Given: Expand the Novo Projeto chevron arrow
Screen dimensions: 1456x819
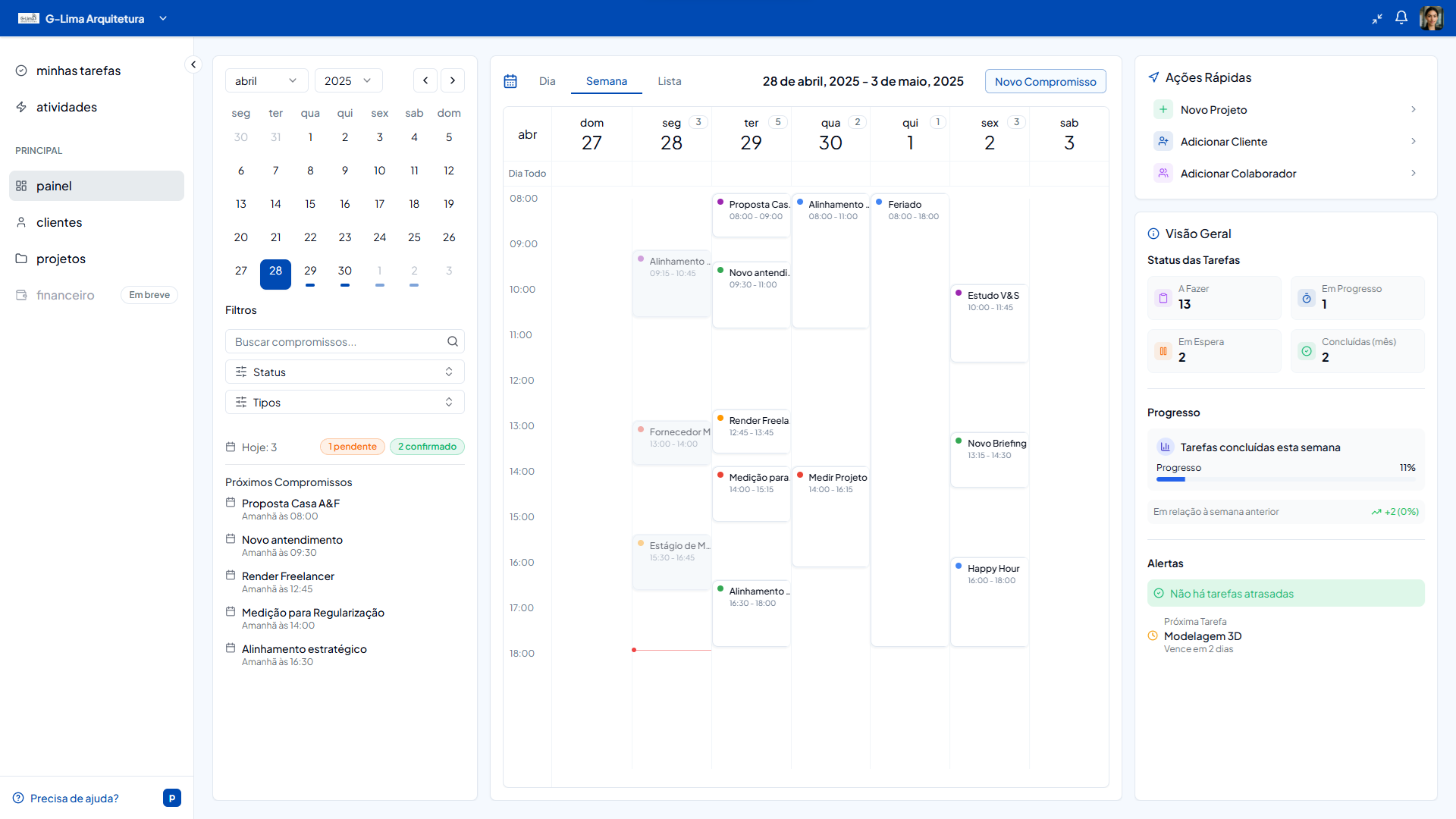Looking at the screenshot, I should pos(1414,109).
